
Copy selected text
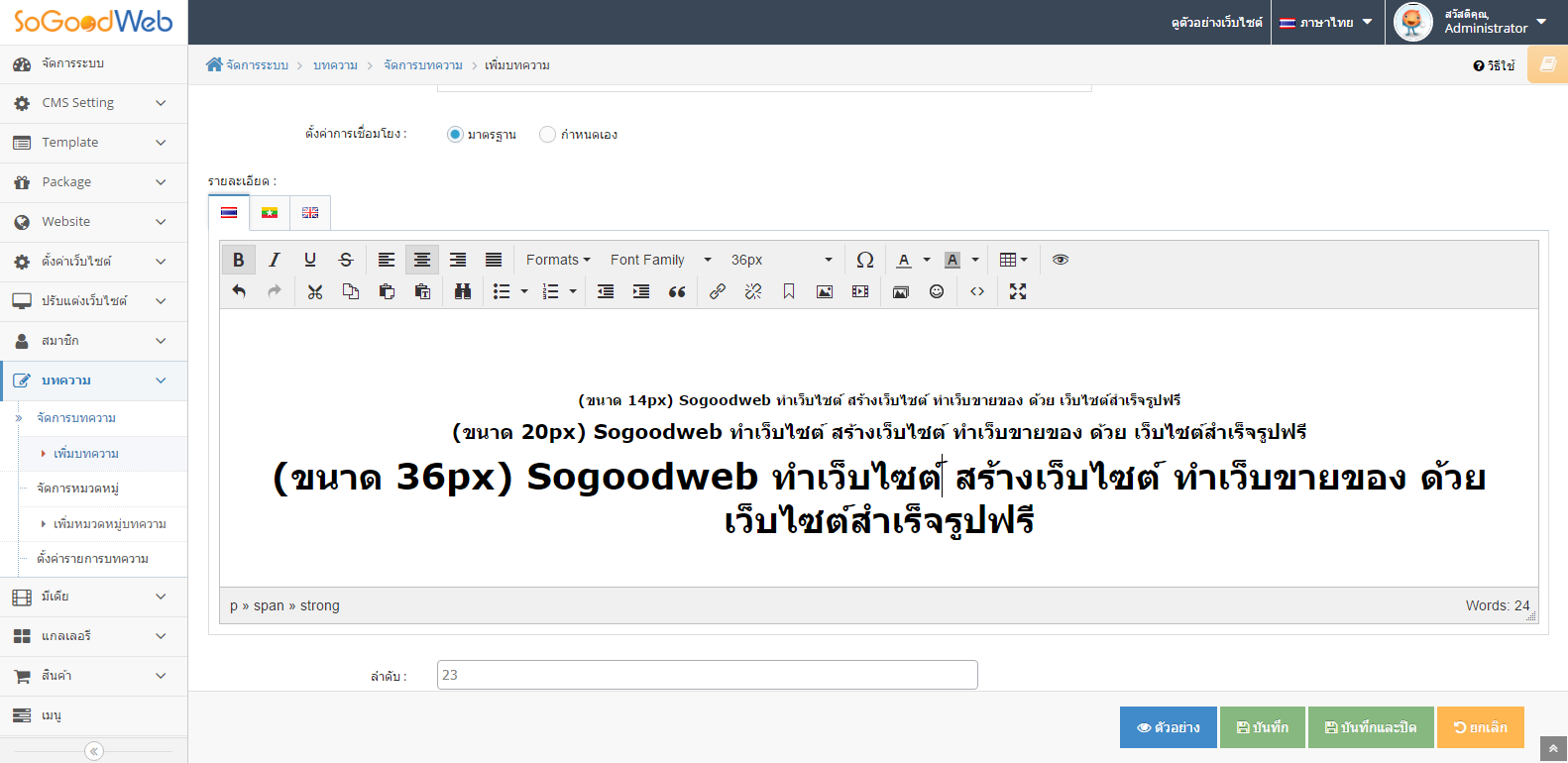pyautogui.click(x=351, y=291)
